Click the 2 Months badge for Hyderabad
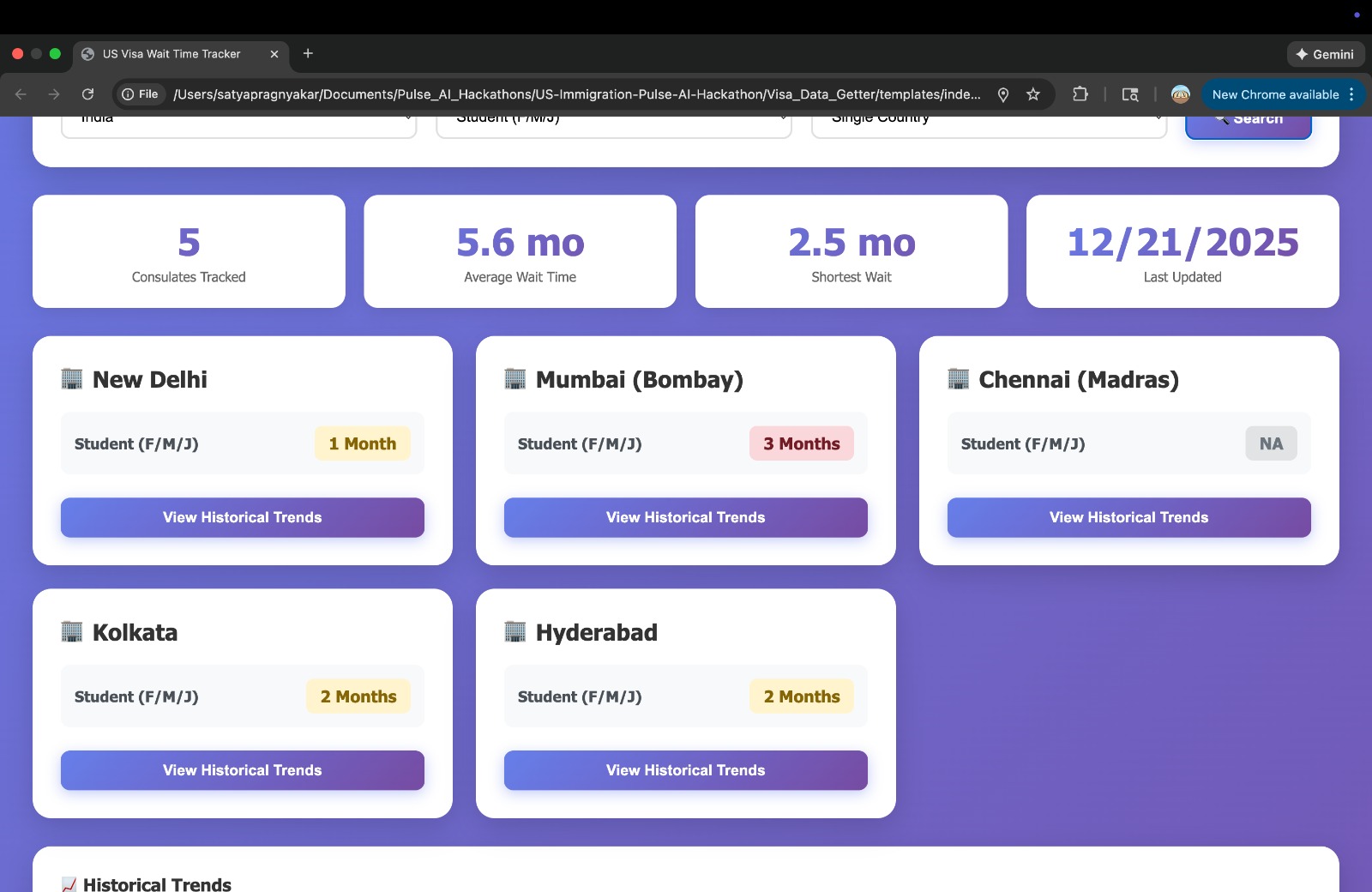This screenshot has height=892, width=1372. click(802, 696)
